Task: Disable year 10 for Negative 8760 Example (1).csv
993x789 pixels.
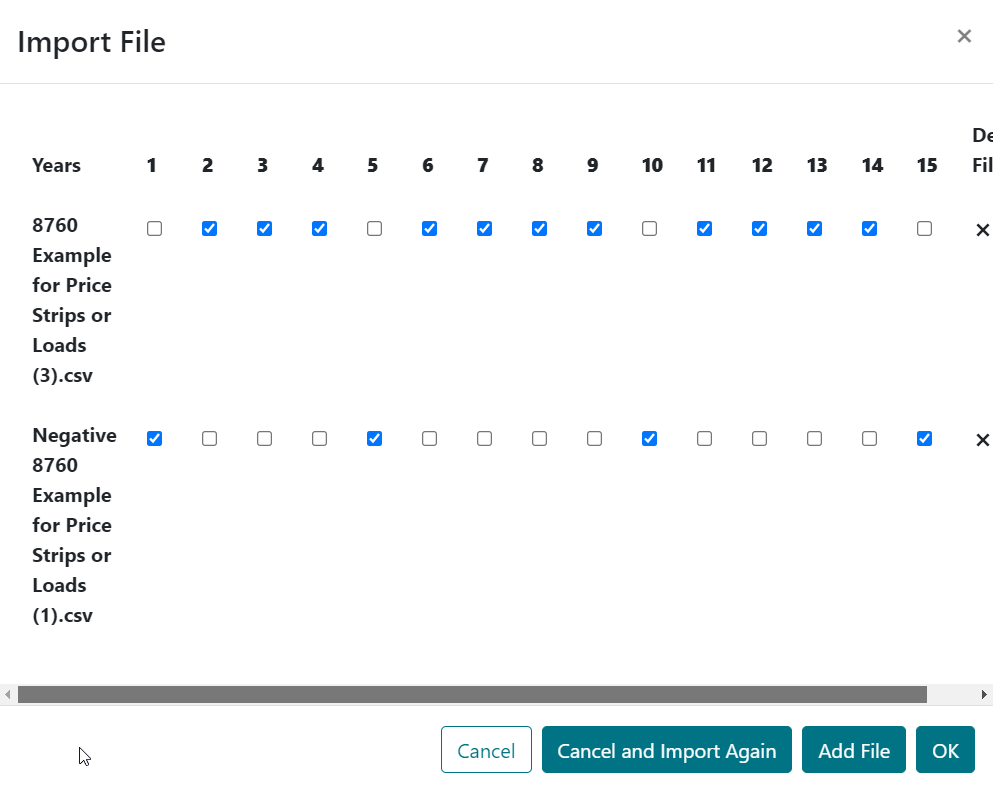Action: point(649,438)
